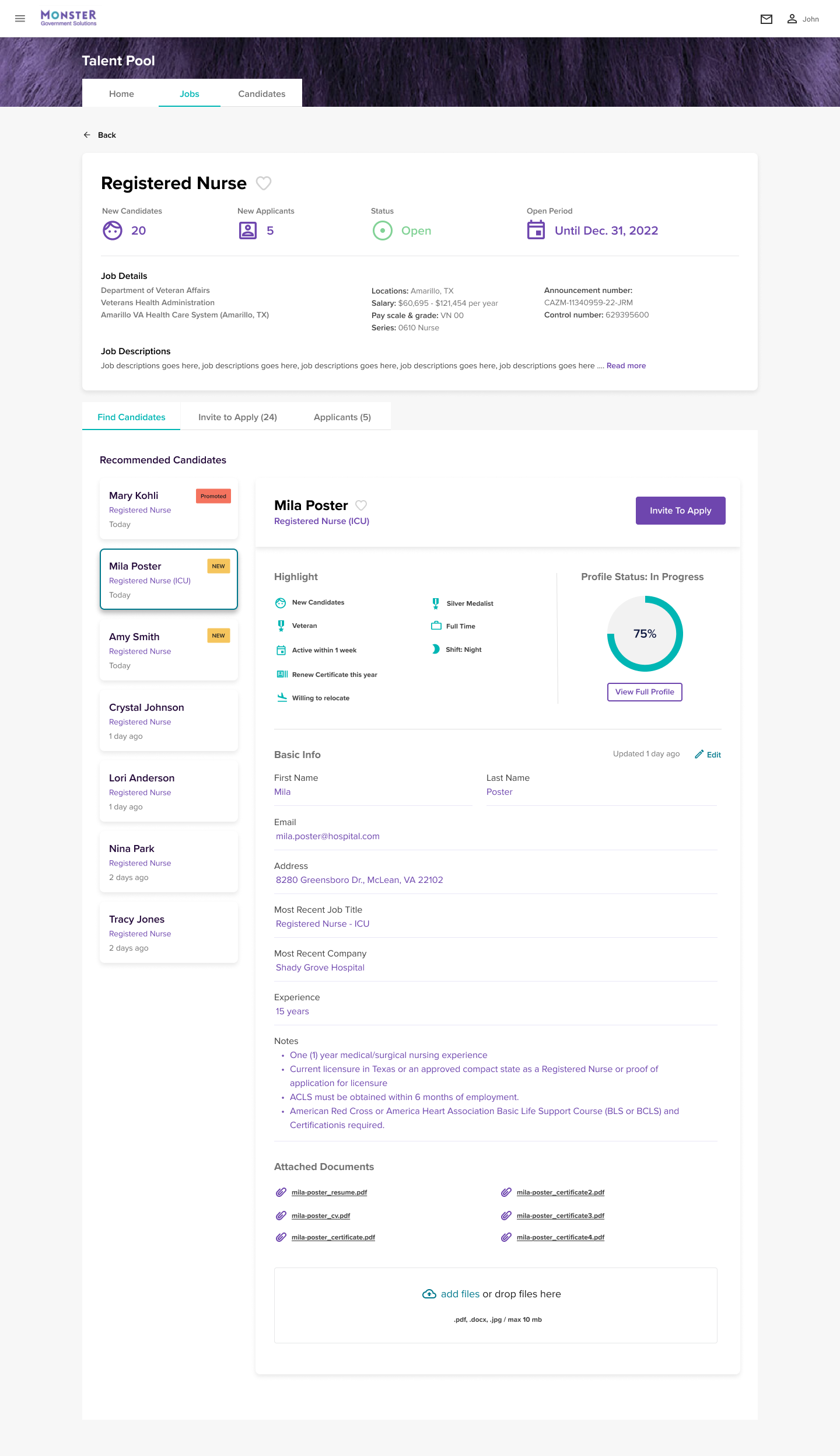
Task: Open mila-poster_certificate2.pdf document
Action: [x=561, y=1192]
